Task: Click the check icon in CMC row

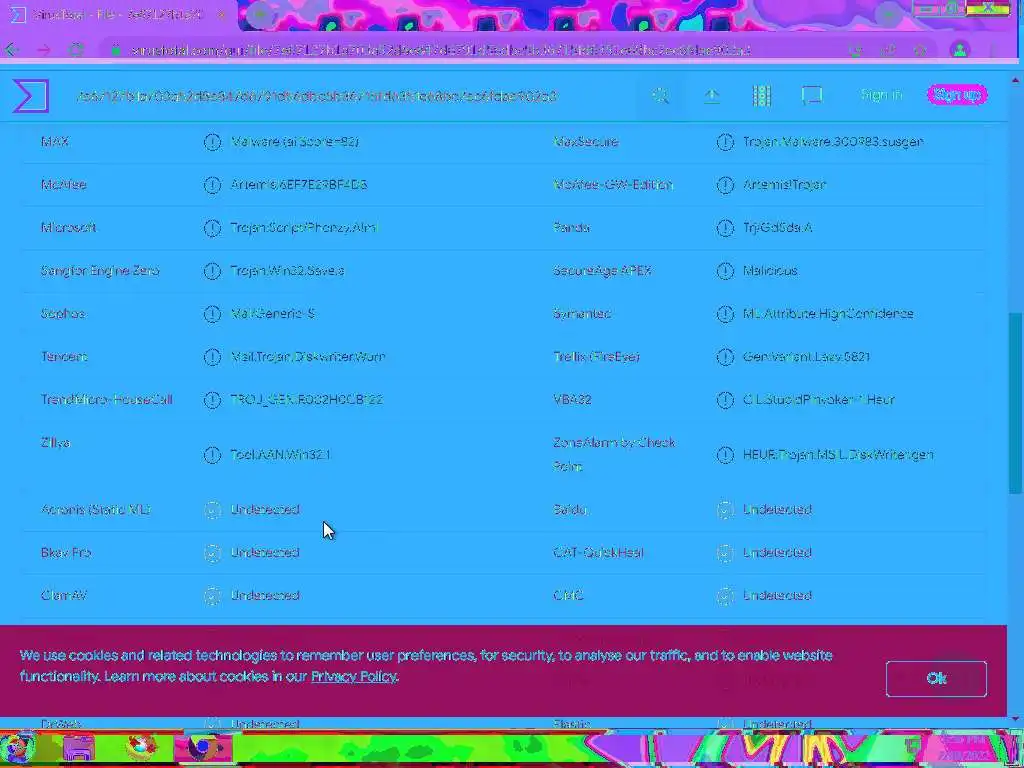Action: click(x=725, y=596)
